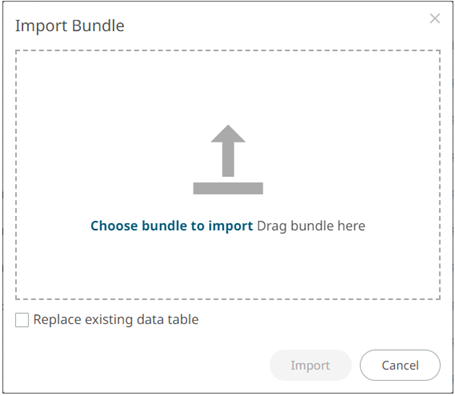Image resolution: width=455 pixels, height=396 pixels.
Task: Cancel the bundle import
Action: coord(400,365)
